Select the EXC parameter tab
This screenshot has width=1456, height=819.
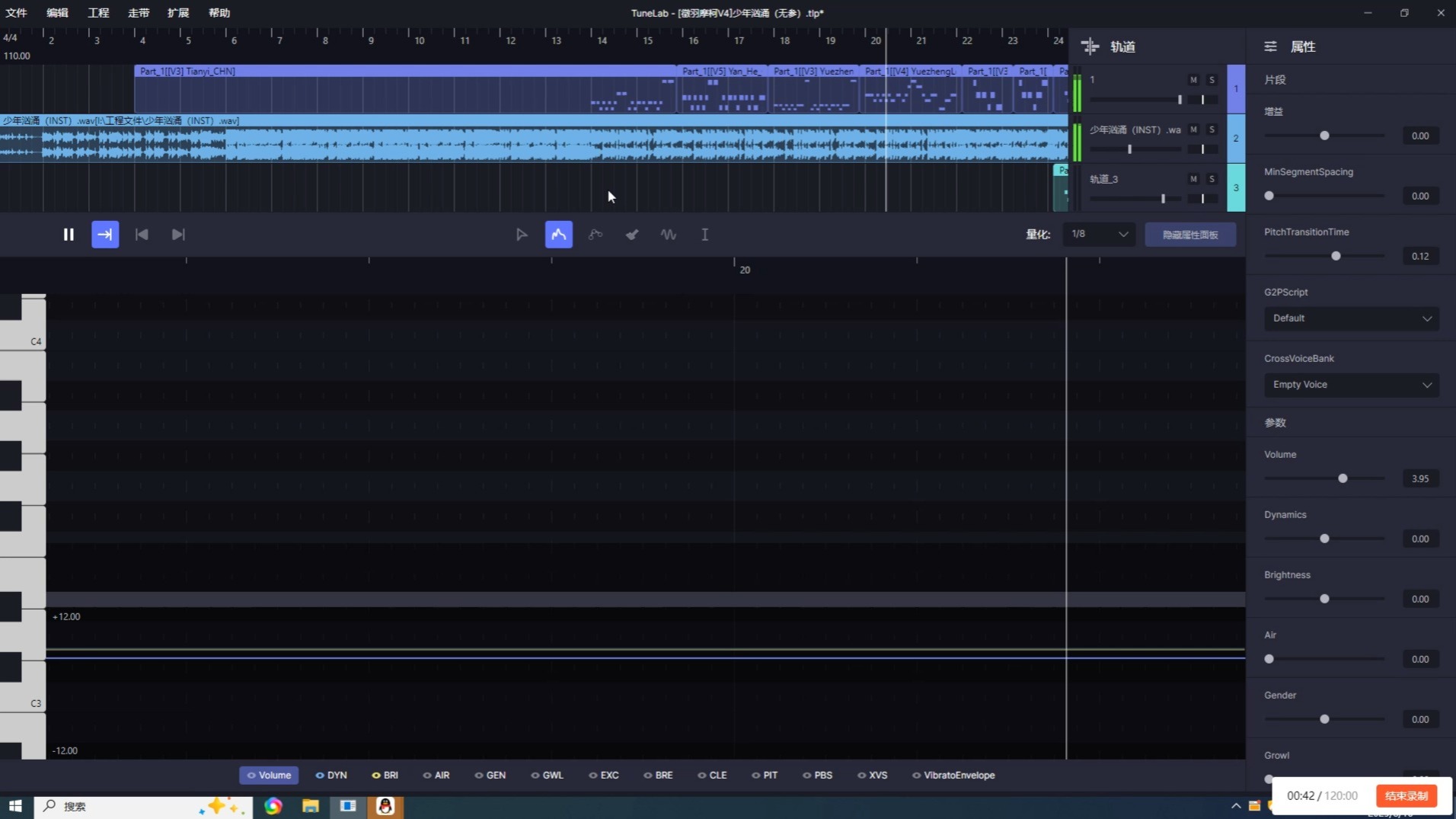click(604, 776)
